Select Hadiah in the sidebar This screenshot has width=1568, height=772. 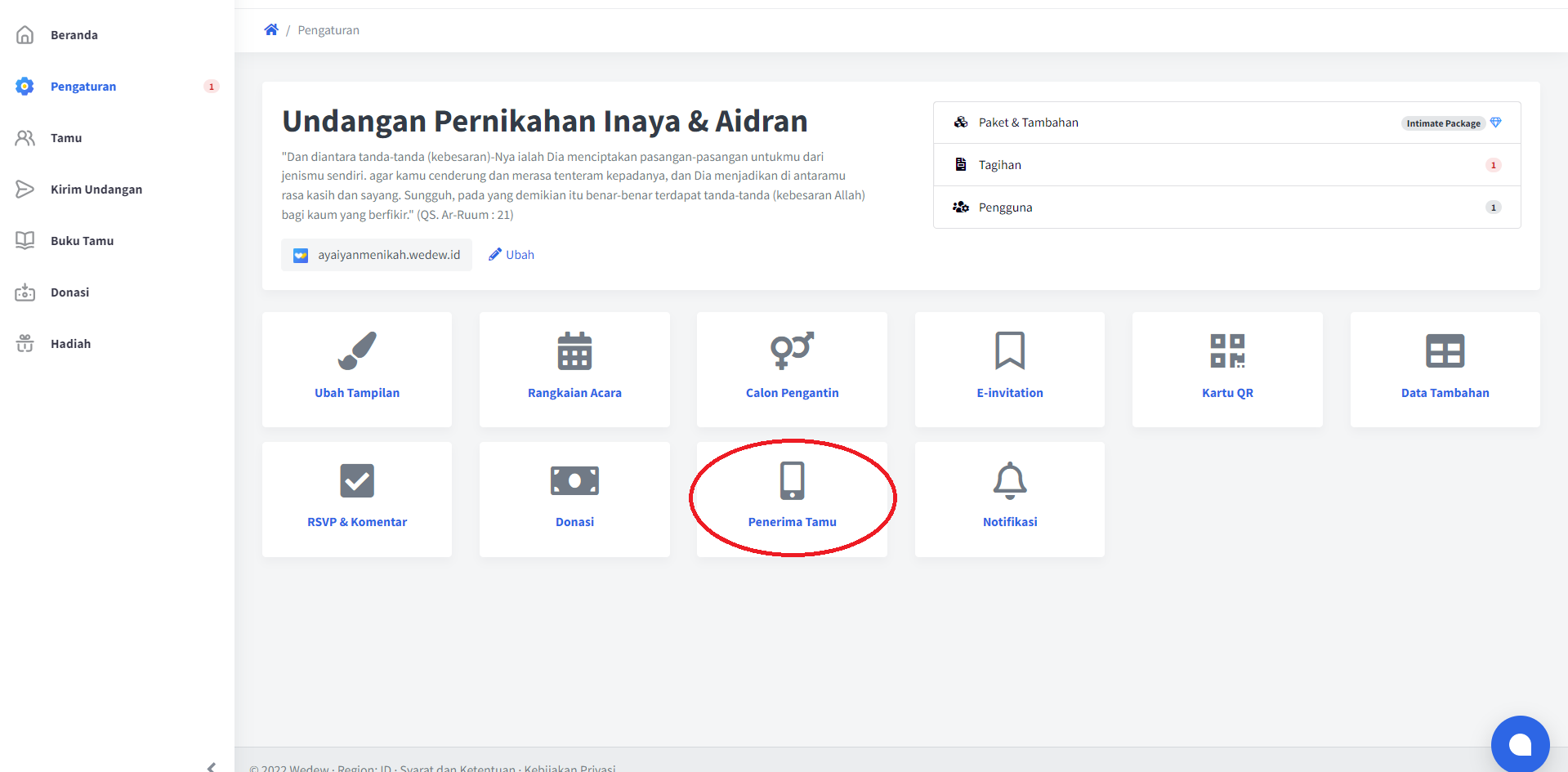click(x=70, y=343)
